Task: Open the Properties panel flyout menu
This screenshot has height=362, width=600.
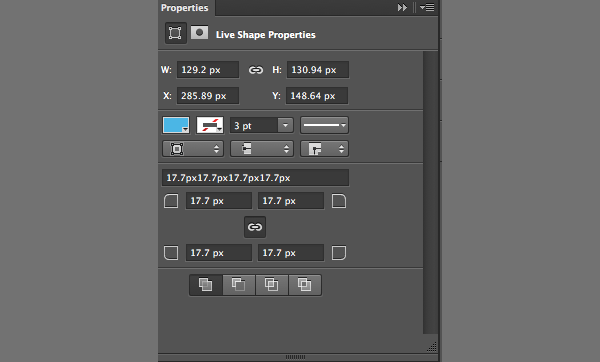Action: 427,8
